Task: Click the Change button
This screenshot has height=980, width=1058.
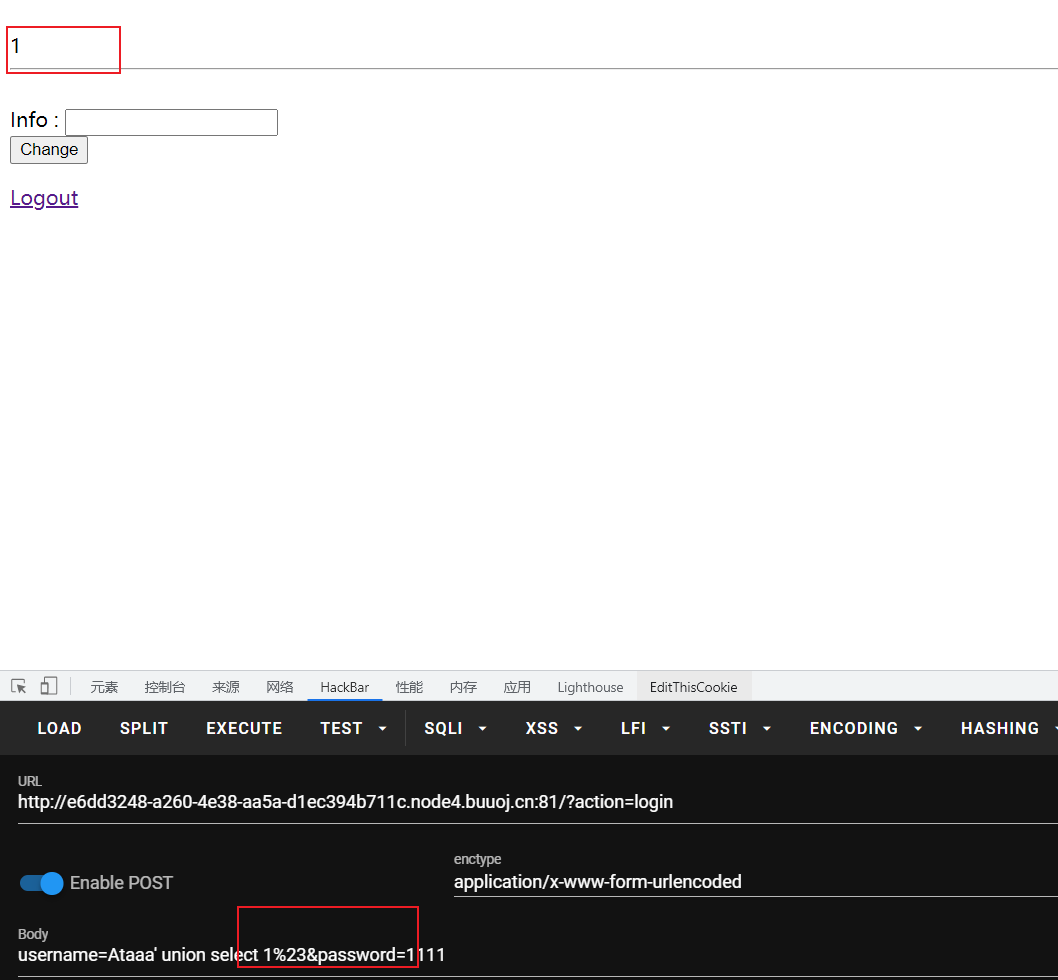Action: coord(49,150)
